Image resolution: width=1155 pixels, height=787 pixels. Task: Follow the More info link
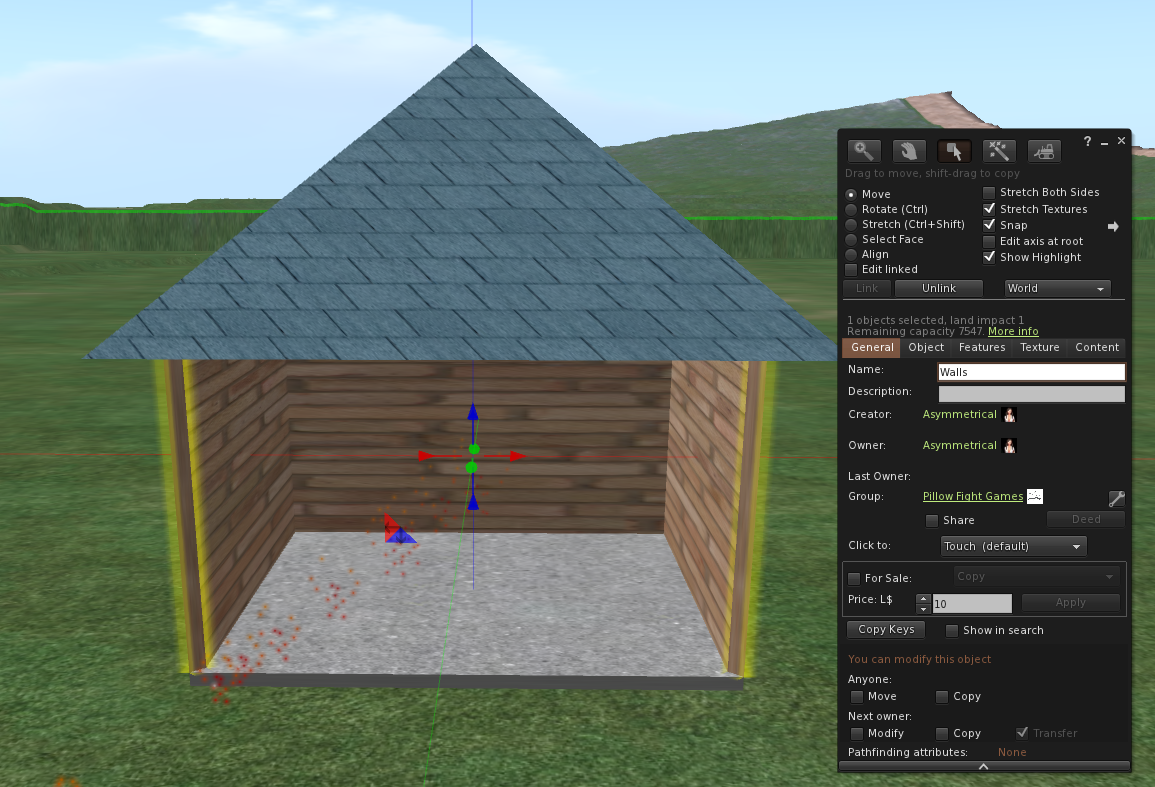click(1013, 332)
